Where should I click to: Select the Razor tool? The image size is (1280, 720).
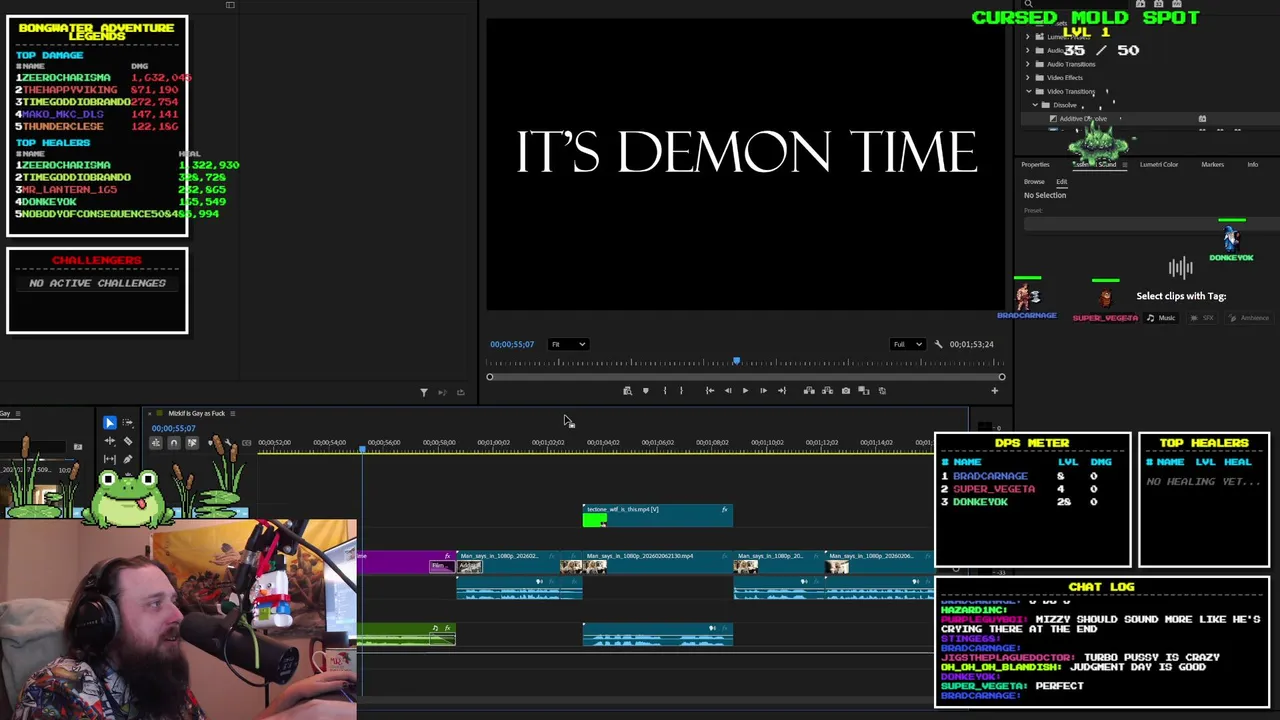[x=128, y=441]
